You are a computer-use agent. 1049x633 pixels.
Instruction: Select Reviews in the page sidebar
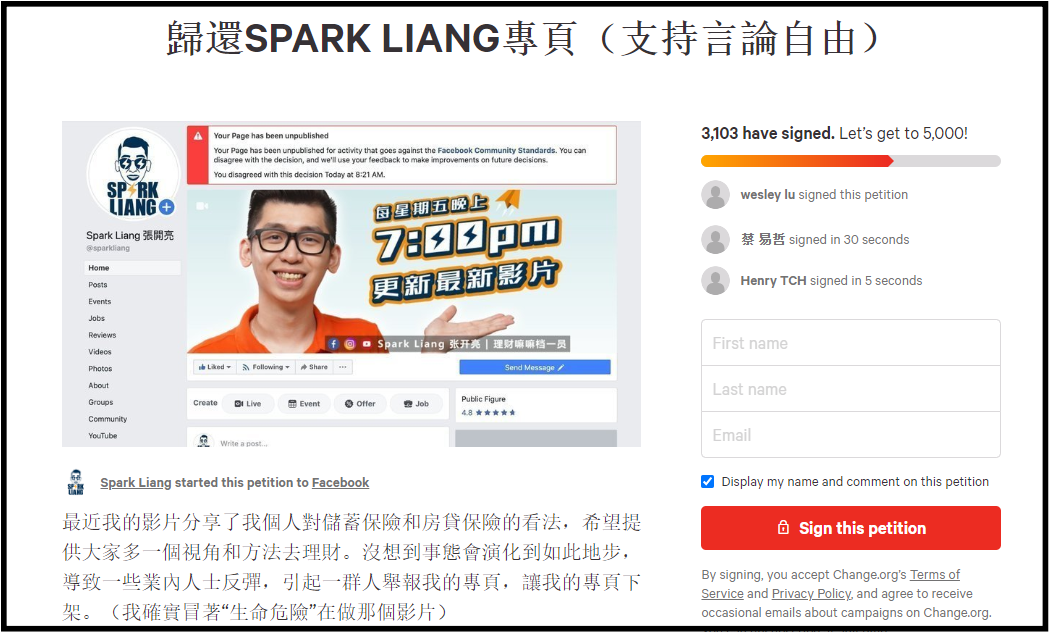pos(102,335)
